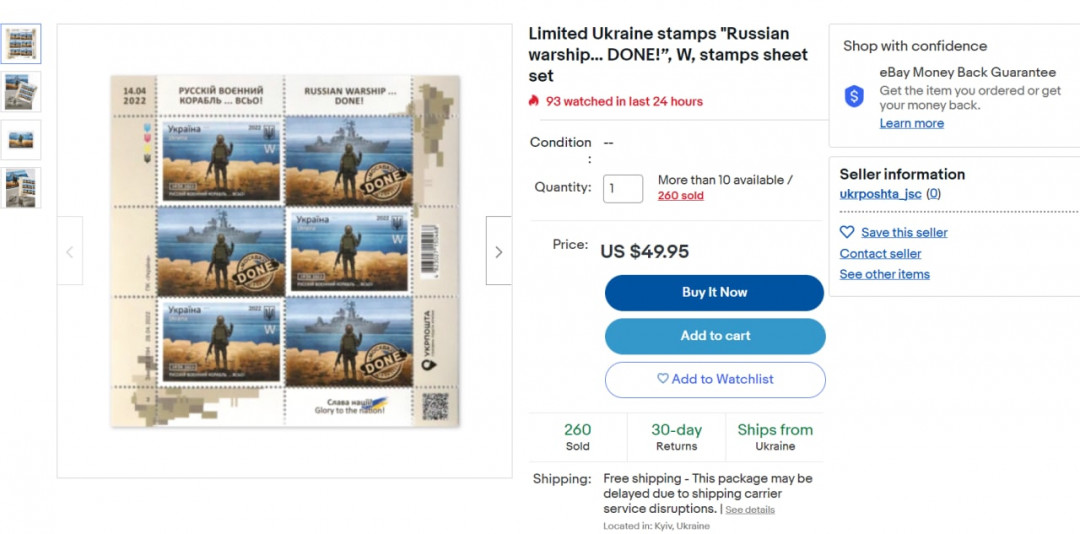The width and height of the screenshot is (1080, 534).
Task: Click the heart icon beside Save this seller
Action: click(x=847, y=232)
